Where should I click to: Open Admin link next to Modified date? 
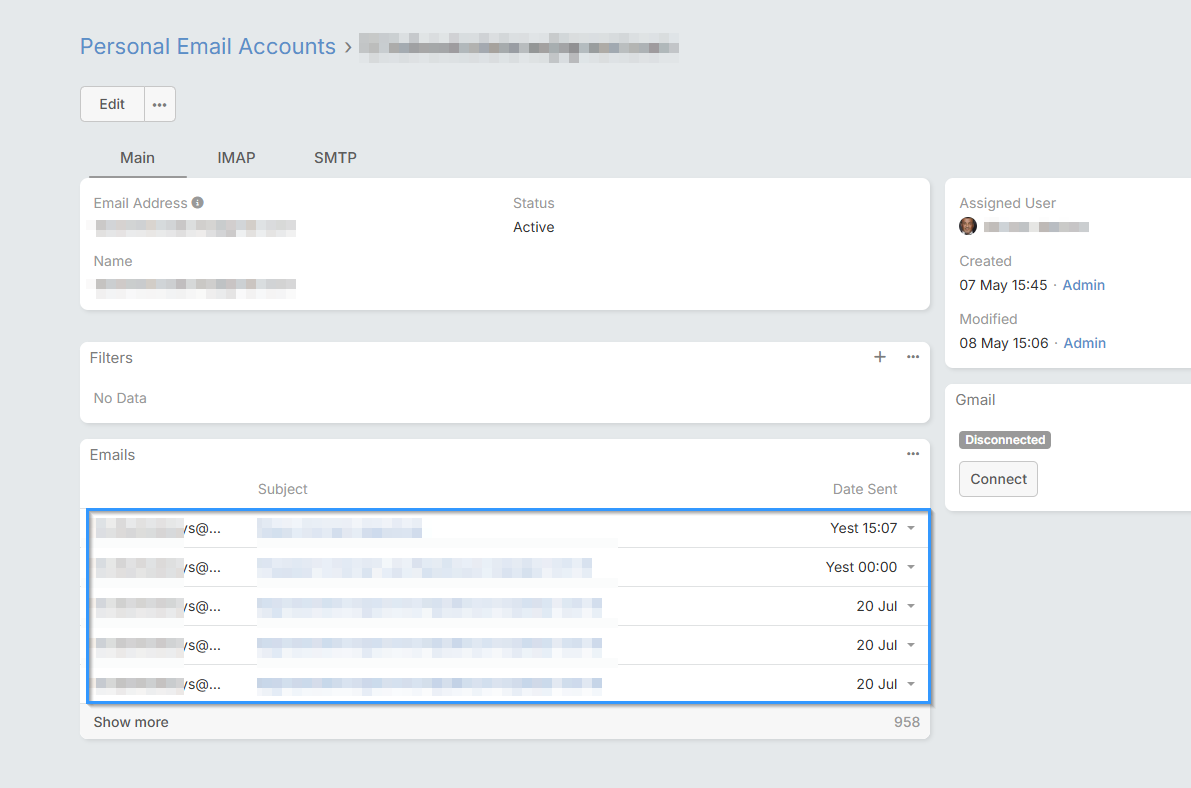[1085, 343]
